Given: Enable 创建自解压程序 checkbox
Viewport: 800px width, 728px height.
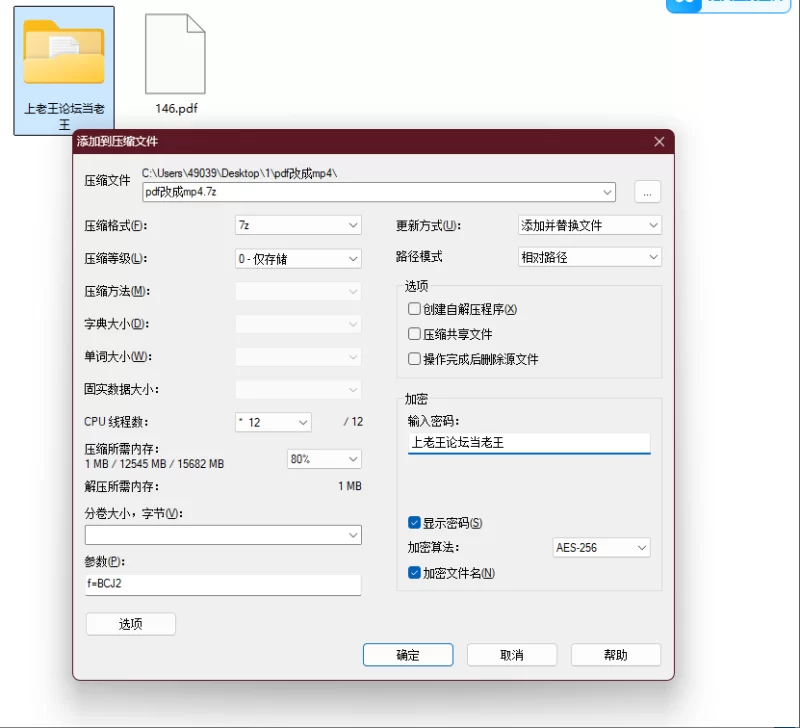Looking at the screenshot, I should 414,309.
